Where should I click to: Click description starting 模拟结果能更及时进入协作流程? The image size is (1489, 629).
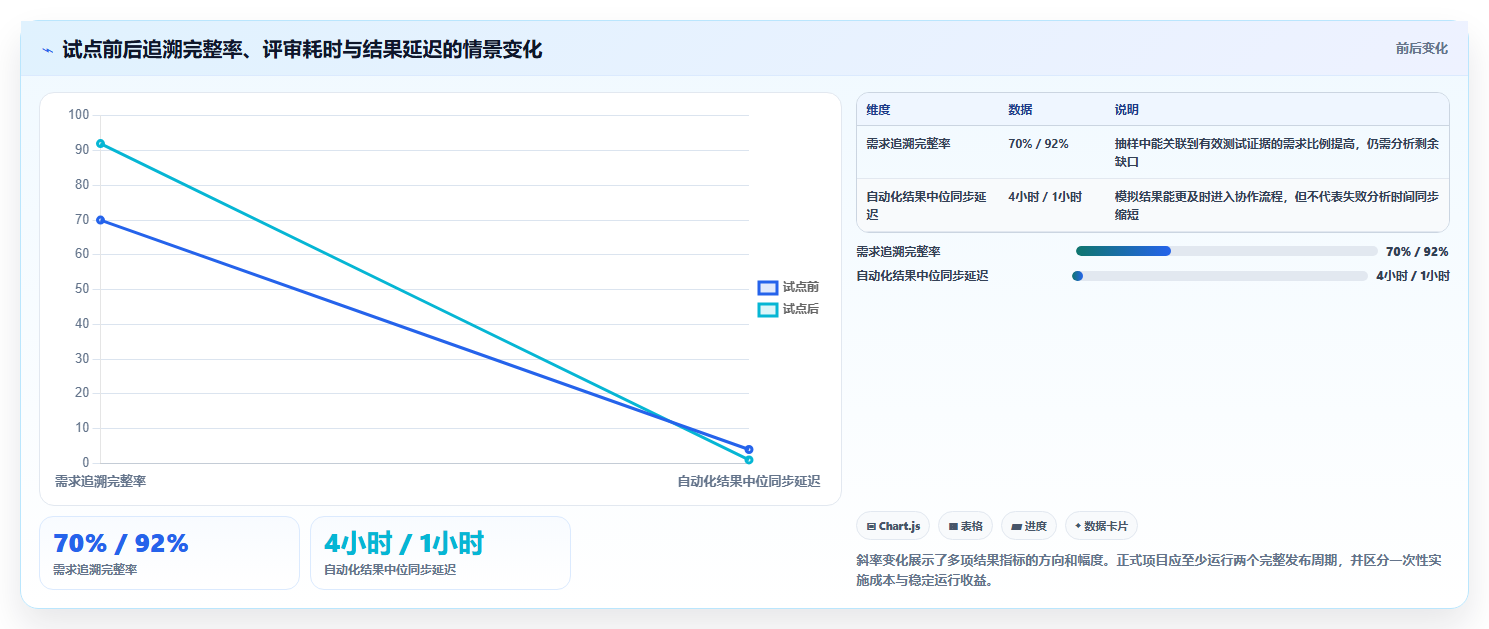click(x=1277, y=206)
